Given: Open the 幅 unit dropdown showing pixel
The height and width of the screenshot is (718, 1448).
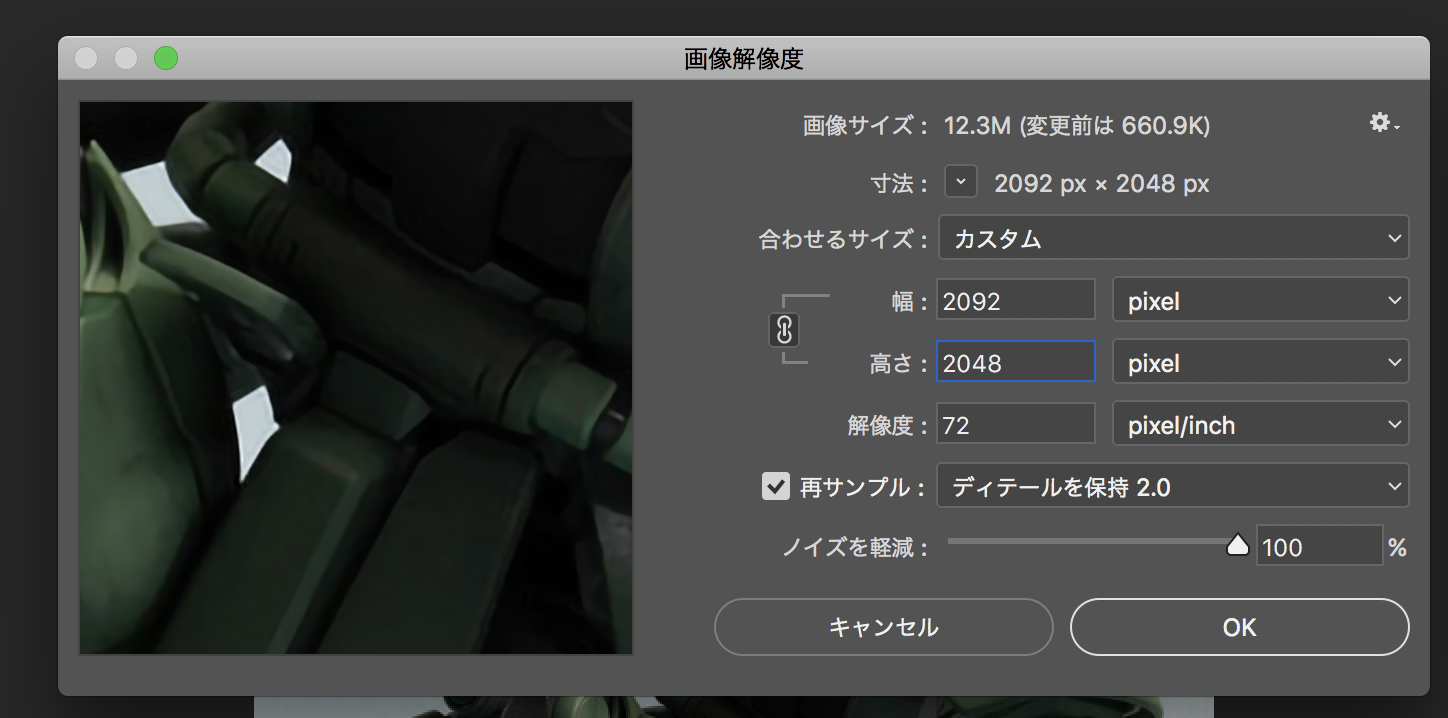Looking at the screenshot, I should pos(1260,301).
